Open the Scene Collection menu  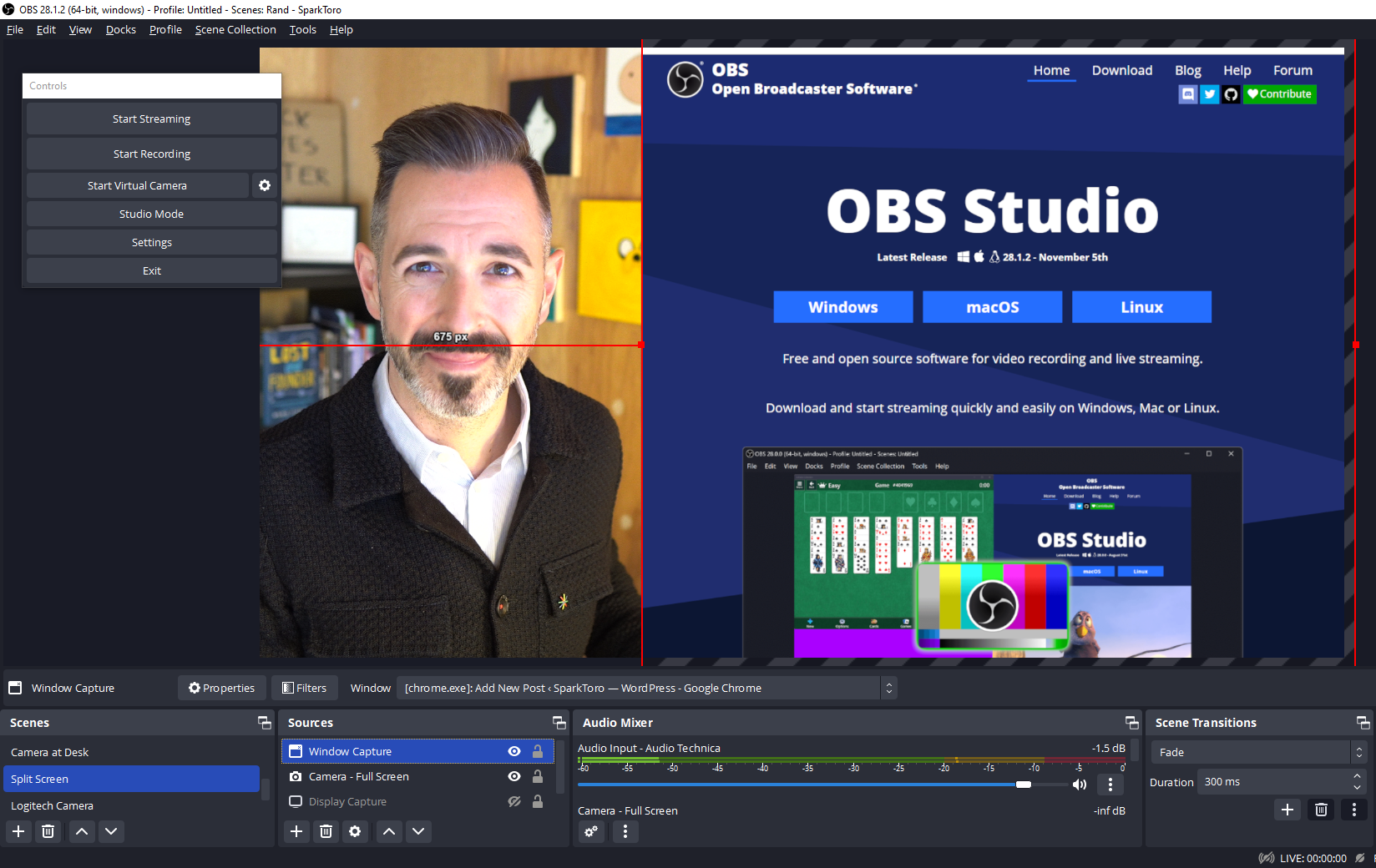[x=235, y=29]
